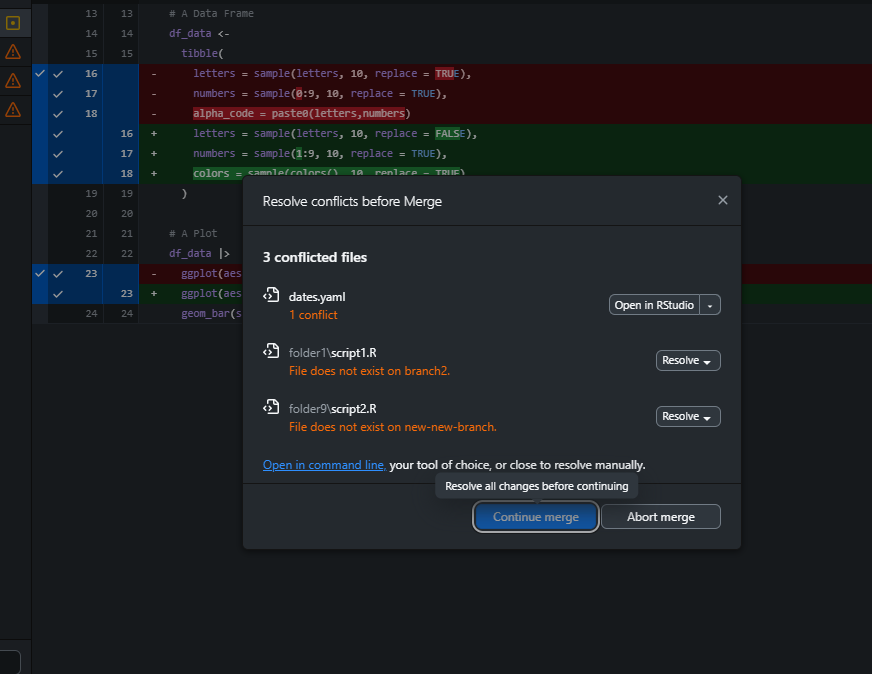This screenshot has height=674, width=872.
Task: Click the Open in command line link
Action: [324, 465]
